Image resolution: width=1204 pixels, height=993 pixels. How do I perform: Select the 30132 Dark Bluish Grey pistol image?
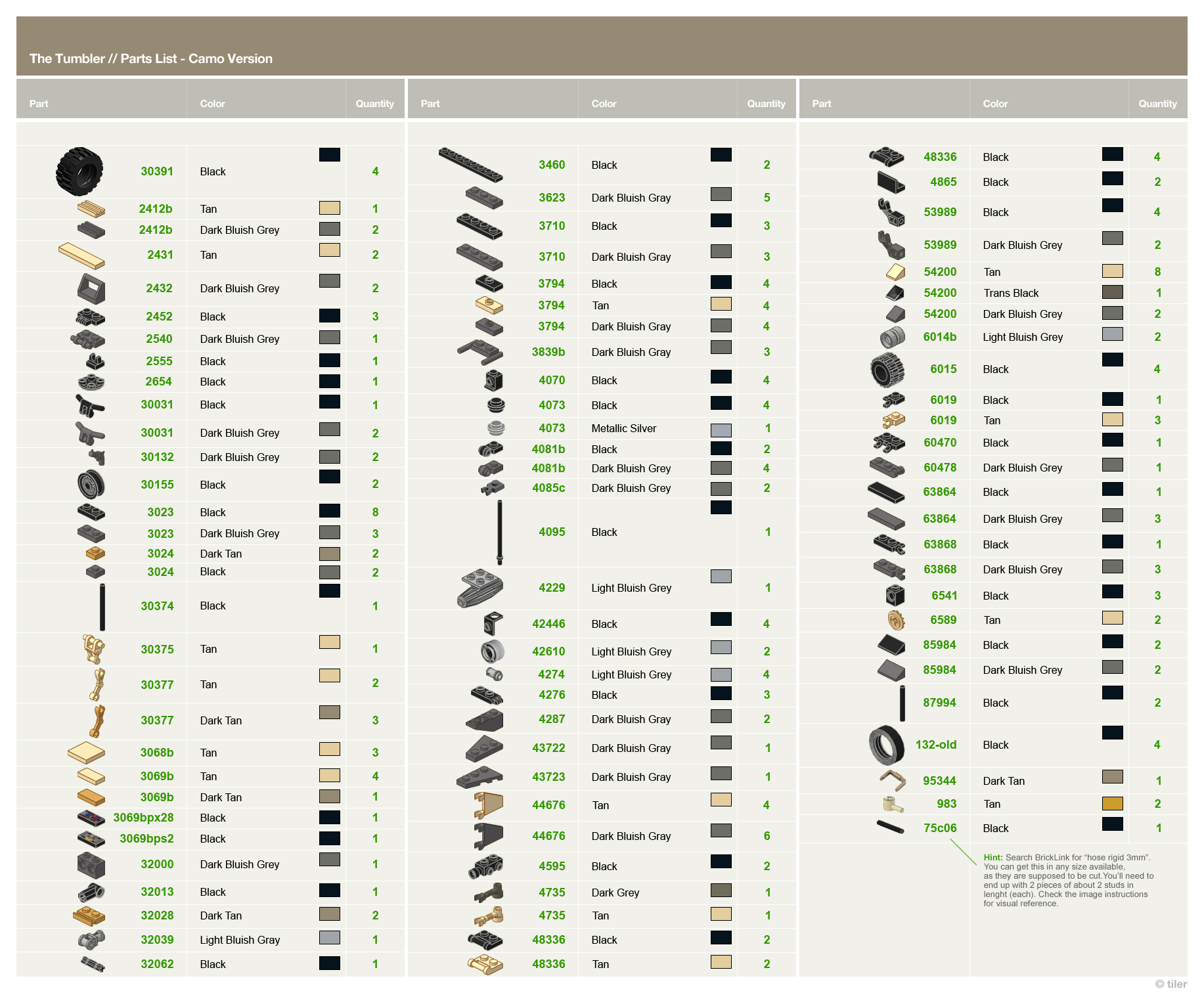(97, 457)
